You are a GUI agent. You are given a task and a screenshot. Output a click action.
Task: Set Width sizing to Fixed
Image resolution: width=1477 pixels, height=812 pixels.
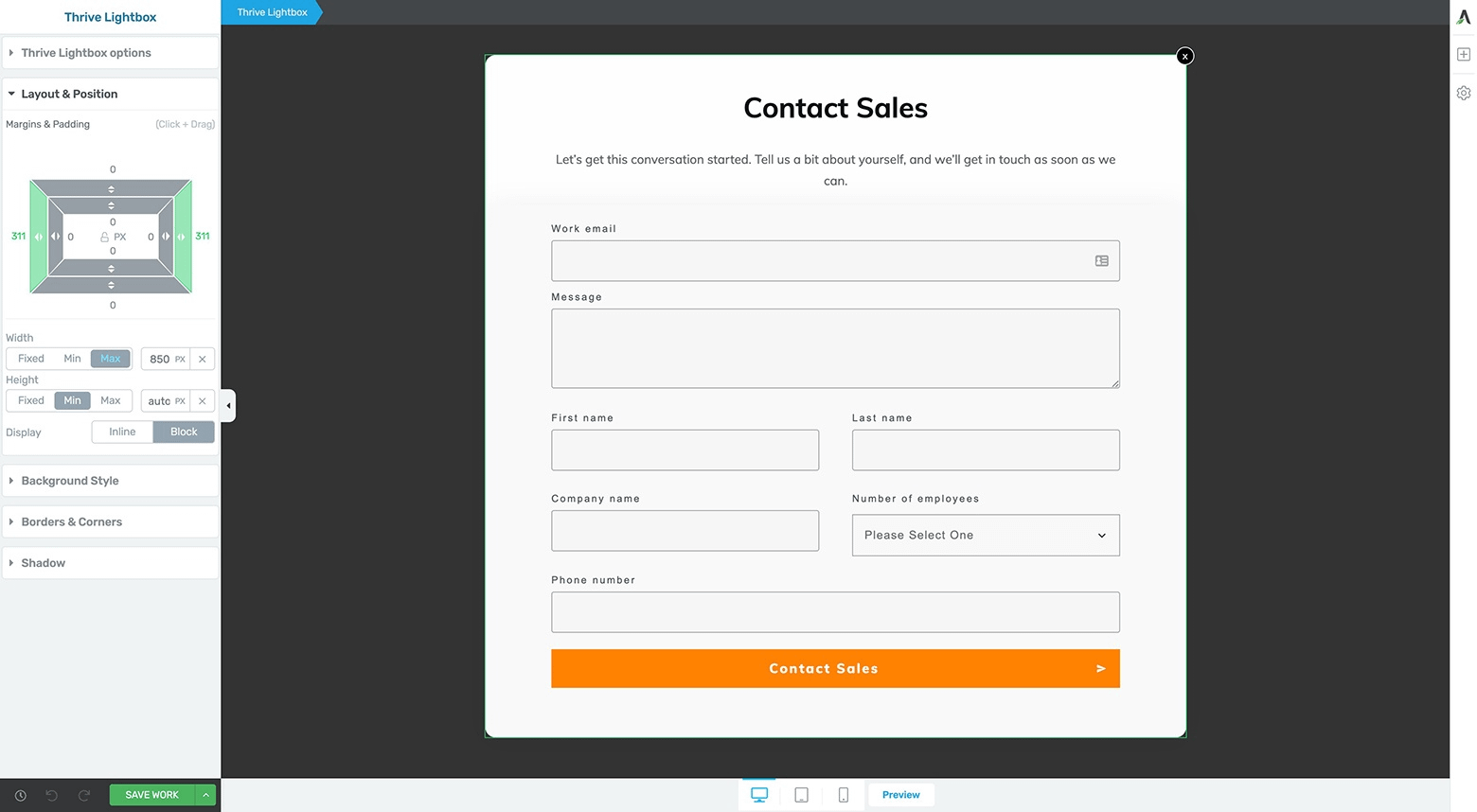point(29,358)
